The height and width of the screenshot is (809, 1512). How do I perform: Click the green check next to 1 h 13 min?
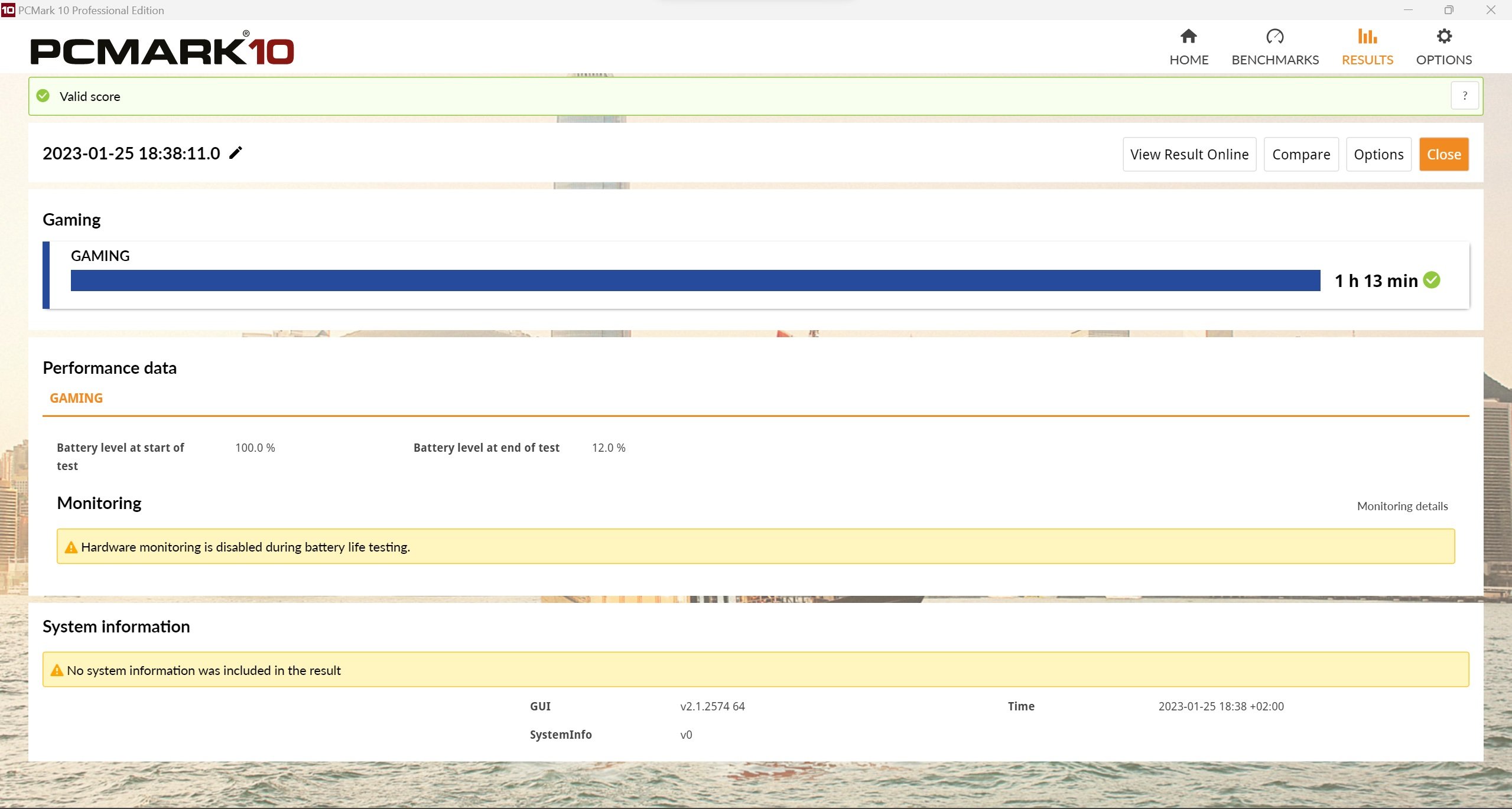point(1431,280)
